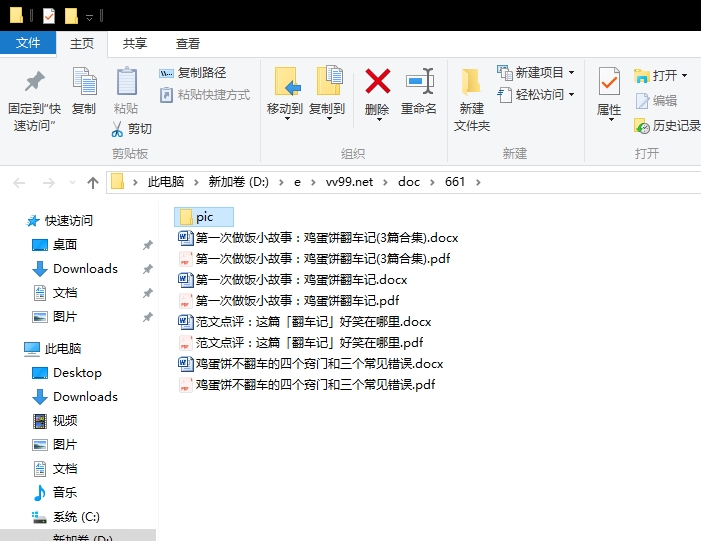Click the e folder breadcrumb
Image resolution: width=701 pixels, height=541 pixels.
(x=297, y=182)
